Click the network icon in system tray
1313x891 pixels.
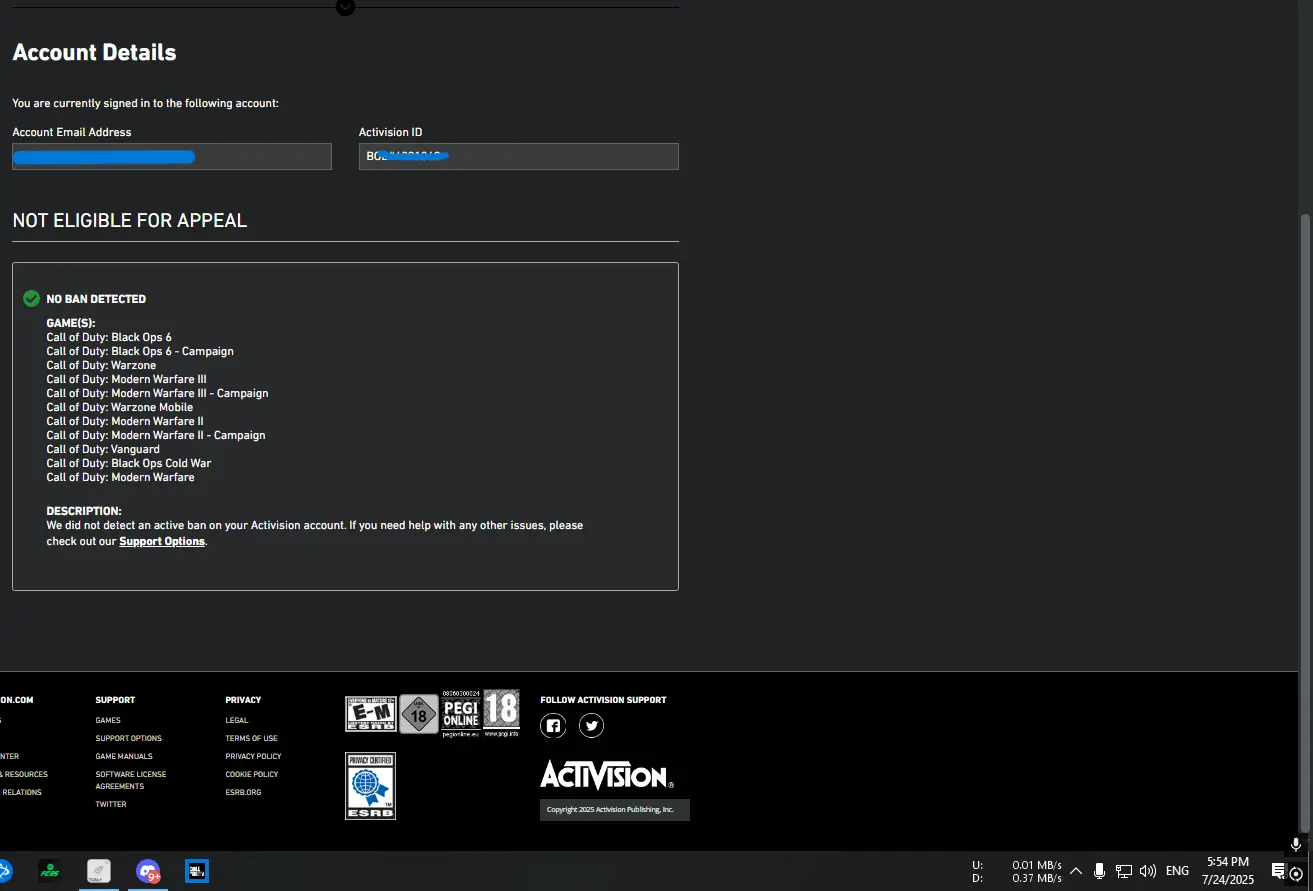1123,871
